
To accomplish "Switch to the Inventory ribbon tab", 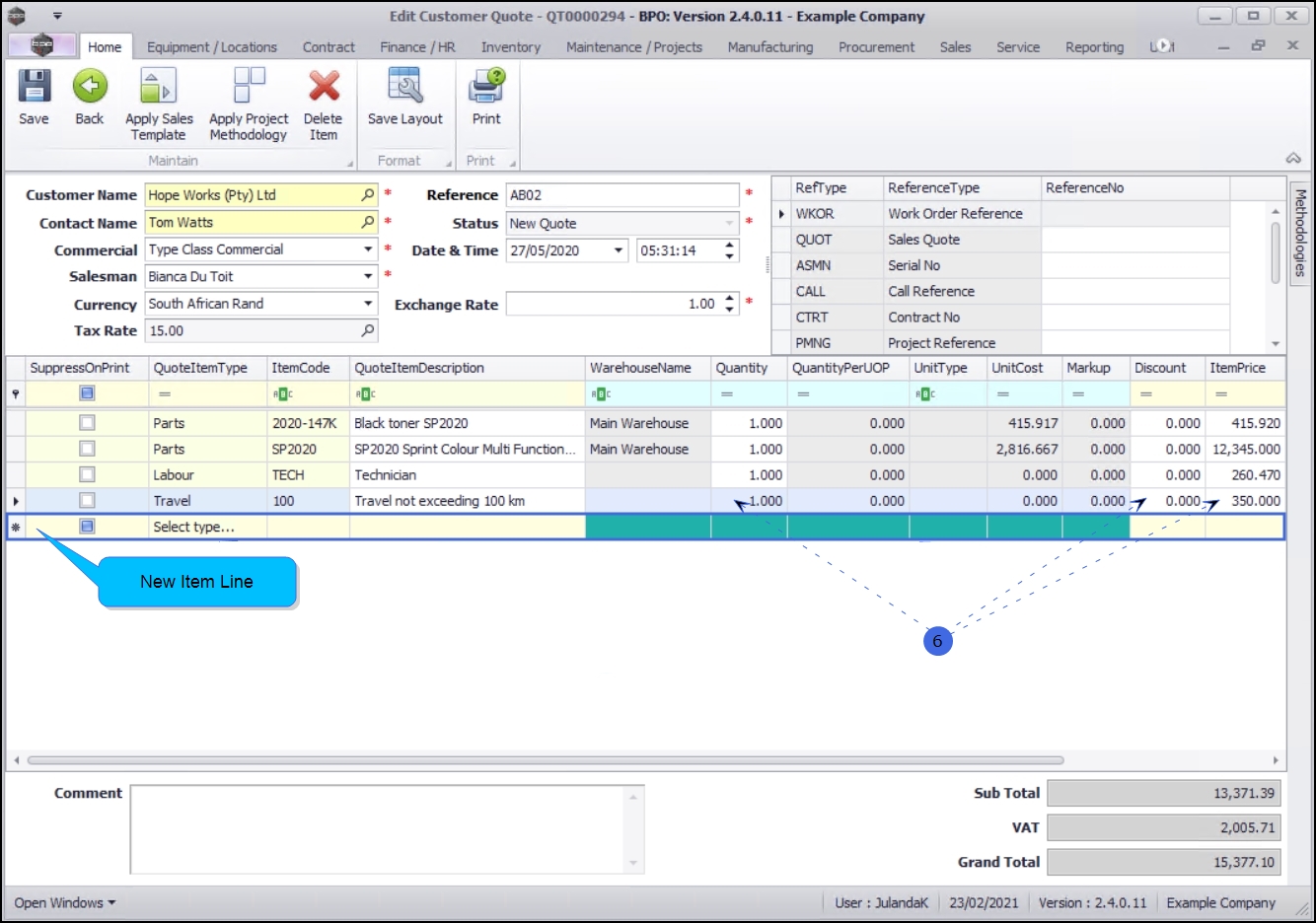I will pos(510,47).
